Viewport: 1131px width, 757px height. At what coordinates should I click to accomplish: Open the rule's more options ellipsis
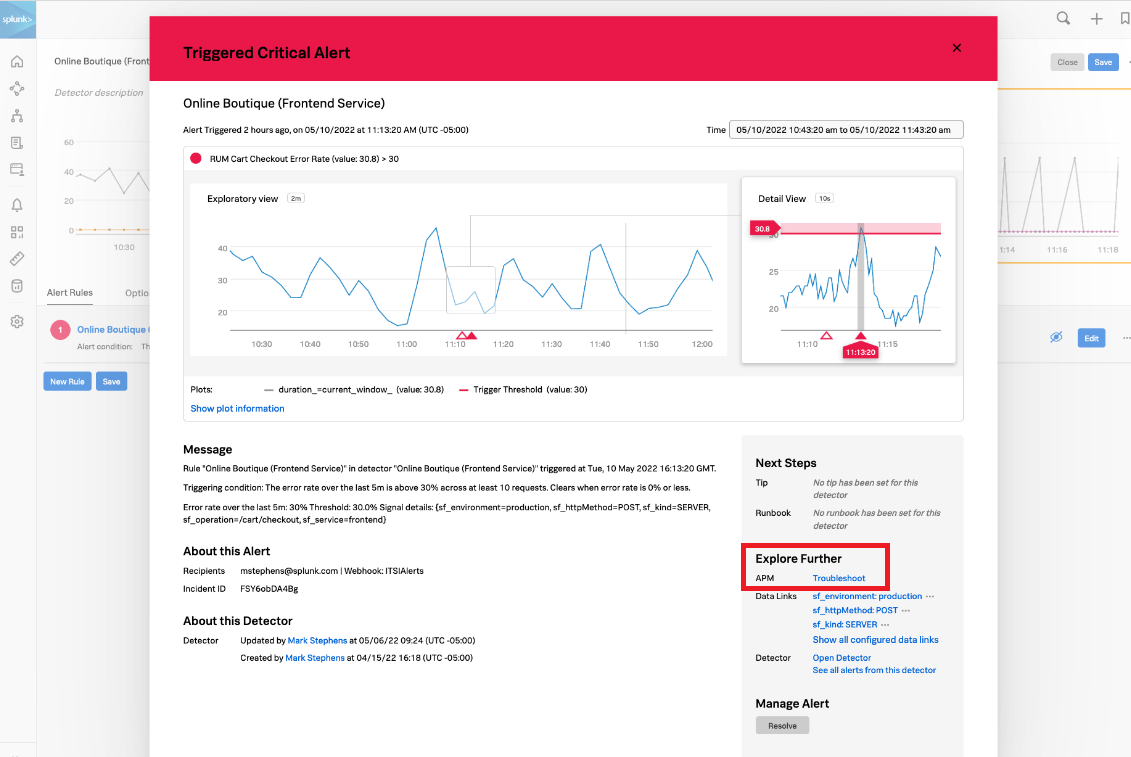click(1126, 338)
